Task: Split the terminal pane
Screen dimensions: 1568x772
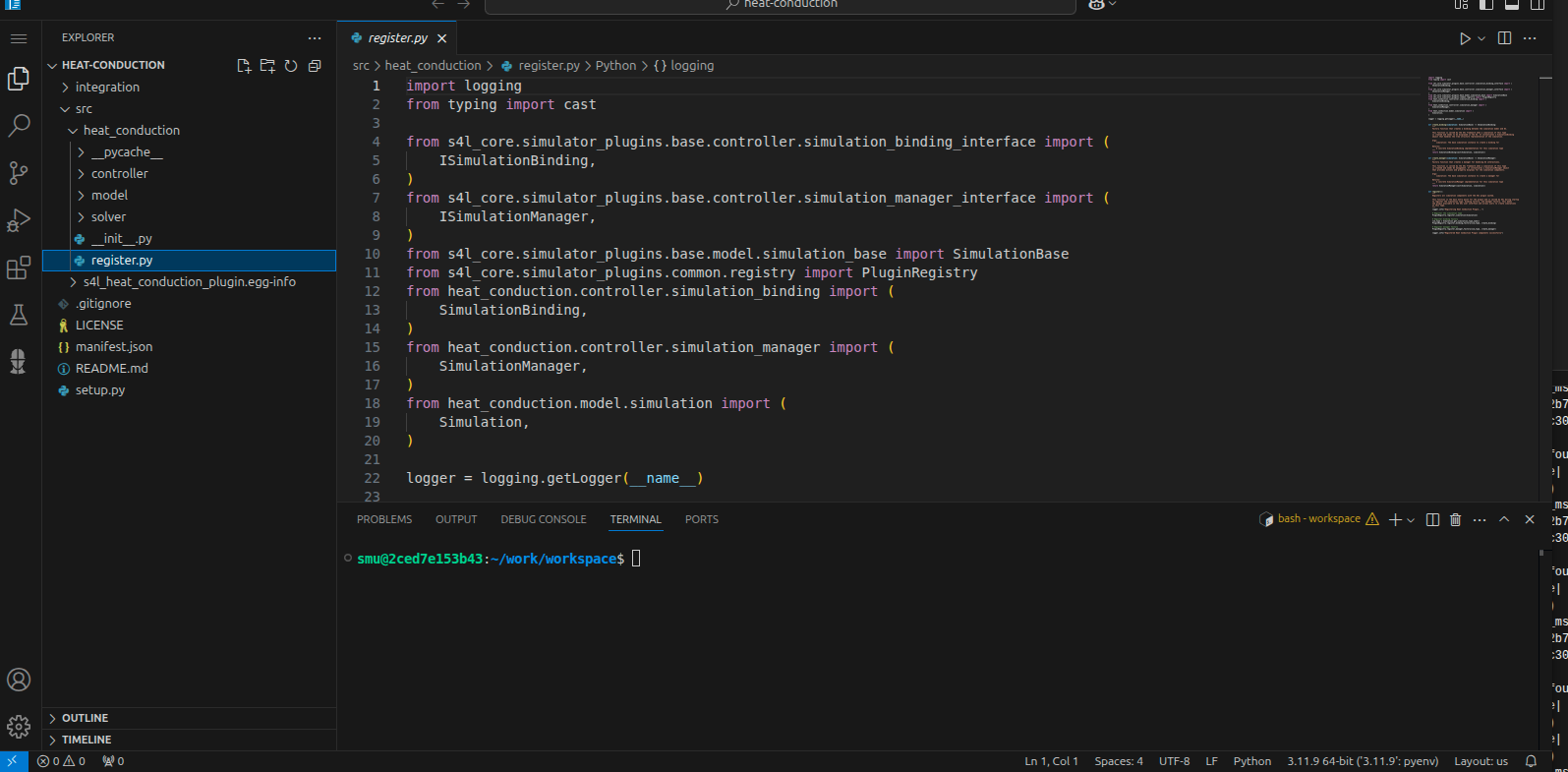Action: coord(1432,519)
